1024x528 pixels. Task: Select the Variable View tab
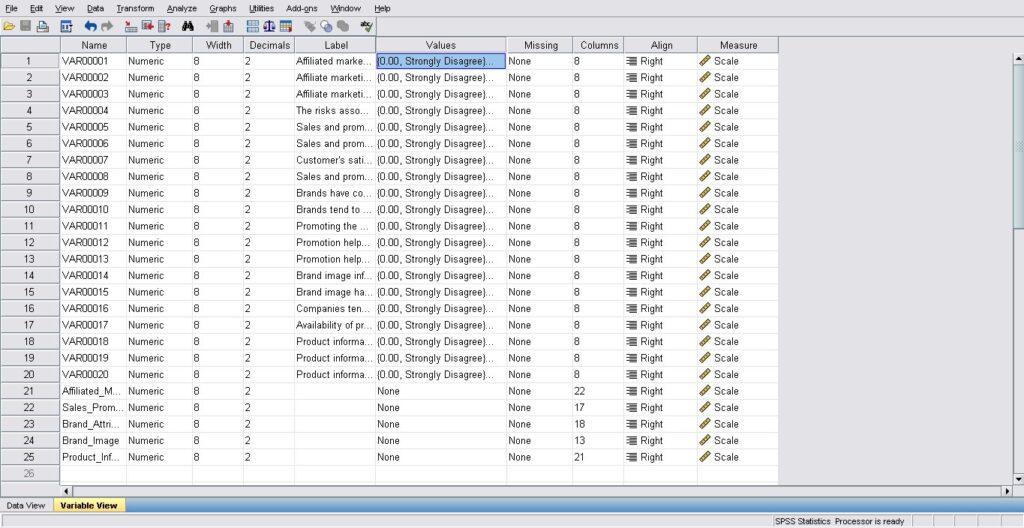click(x=89, y=506)
